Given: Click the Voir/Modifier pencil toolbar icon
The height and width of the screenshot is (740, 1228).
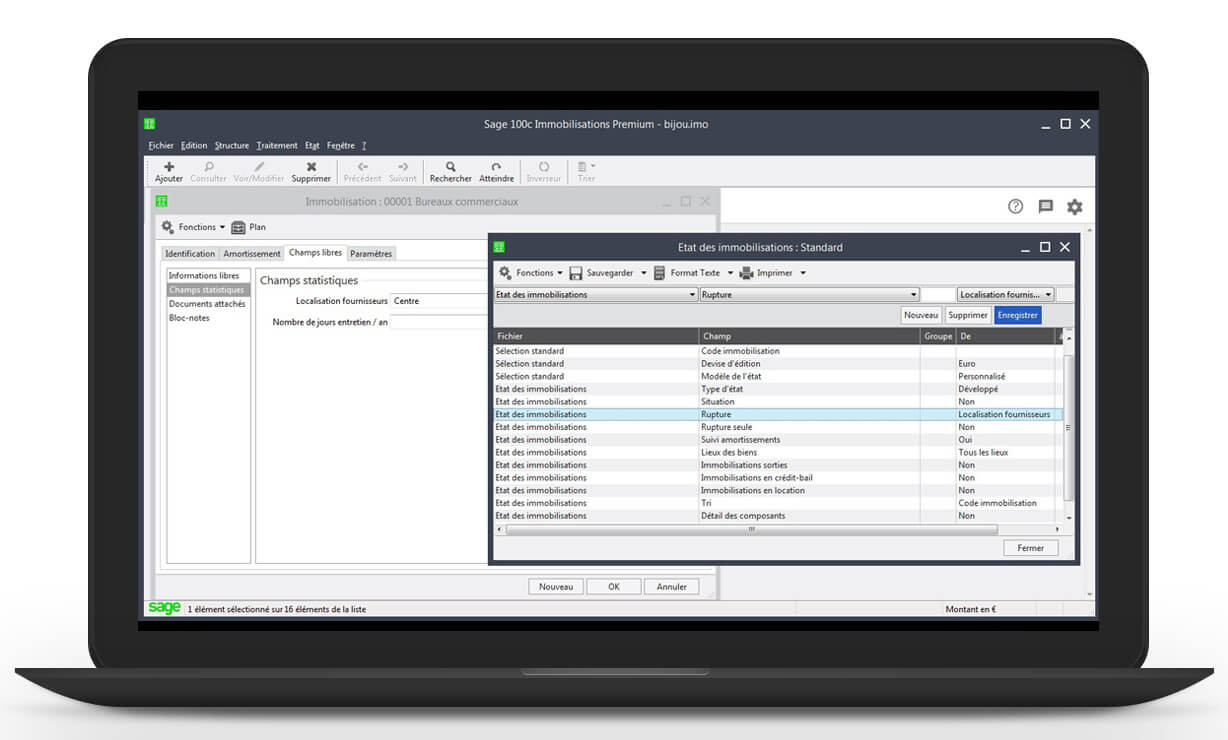Looking at the screenshot, I should [259, 167].
